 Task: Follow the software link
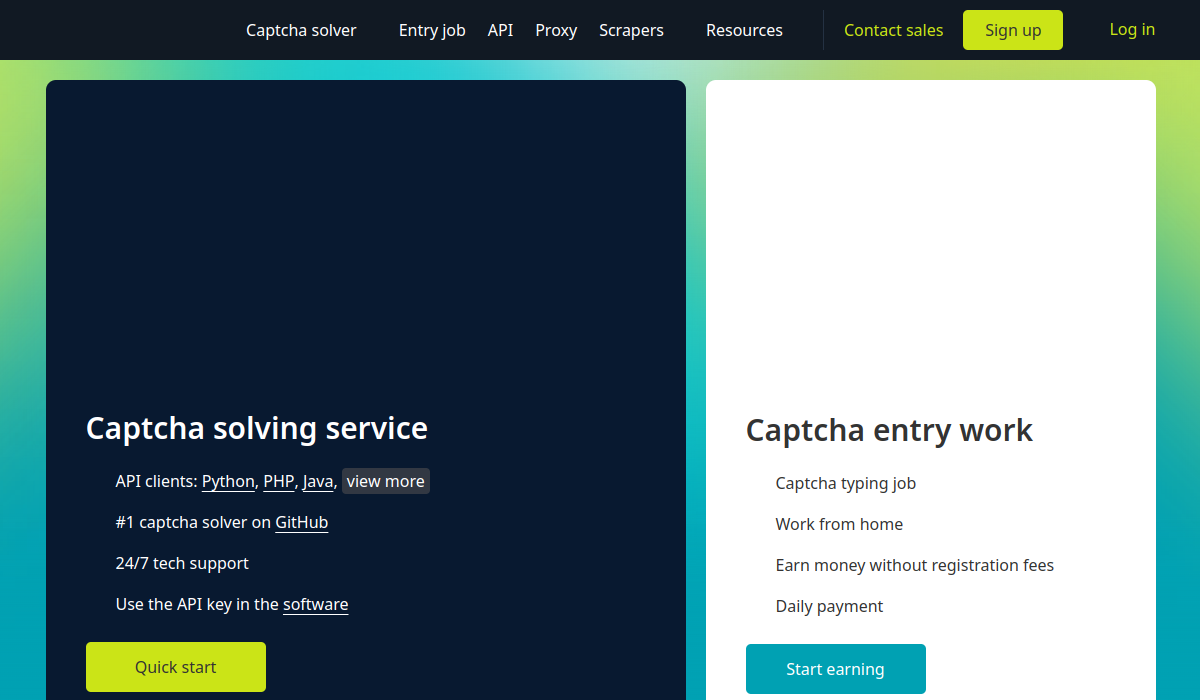click(316, 604)
